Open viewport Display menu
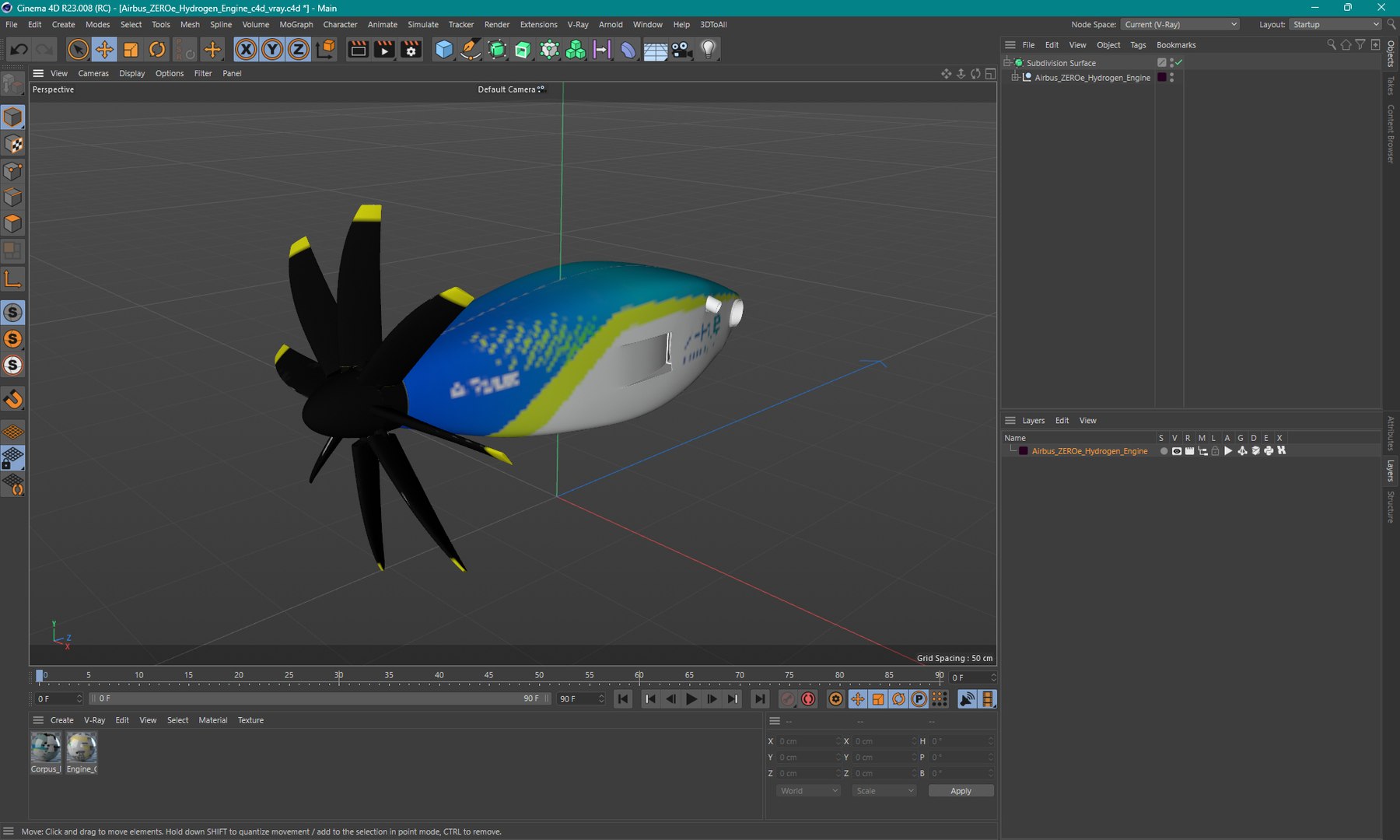 [132, 73]
